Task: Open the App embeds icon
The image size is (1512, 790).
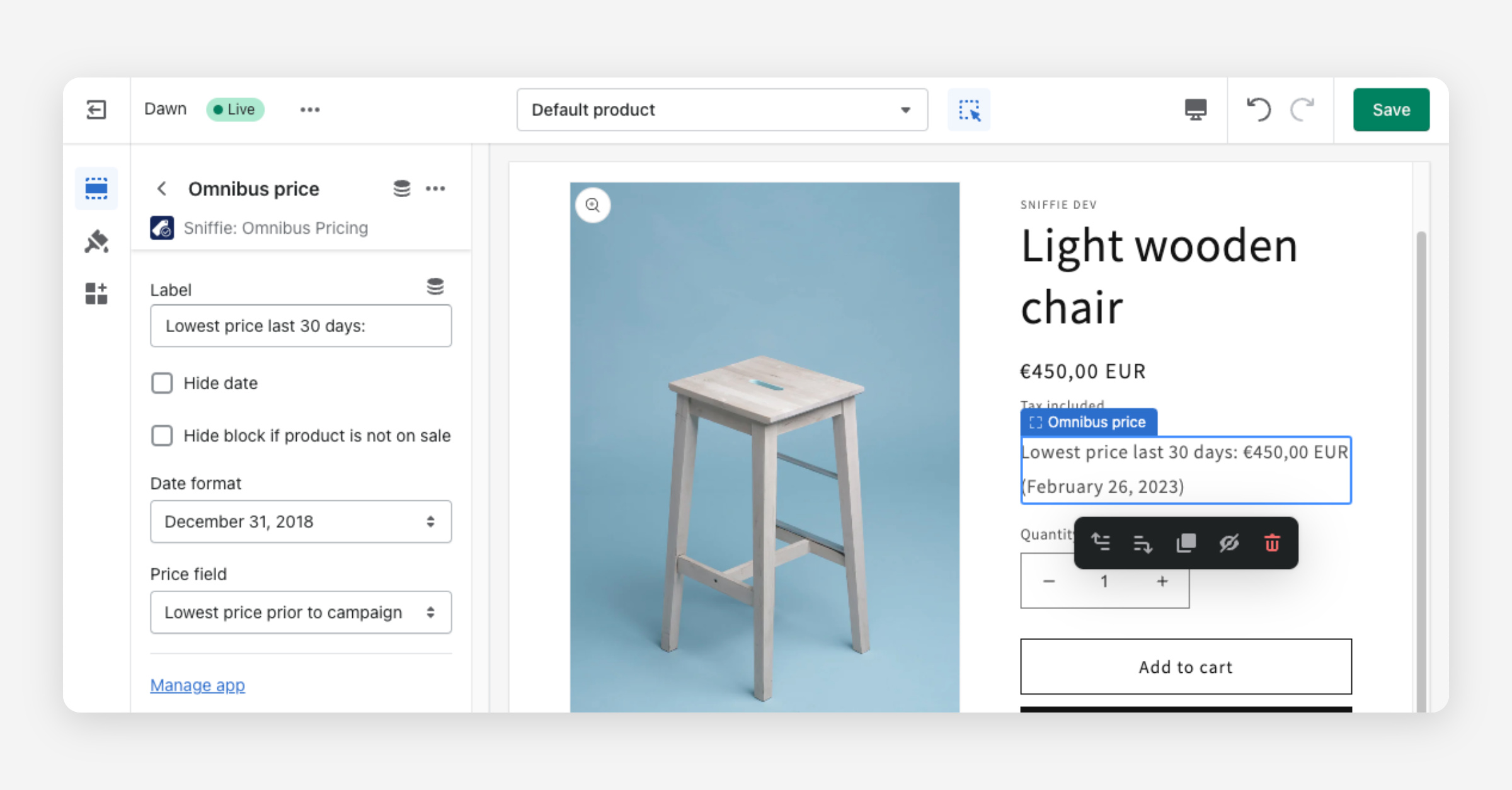Action: [x=96, y=294]
